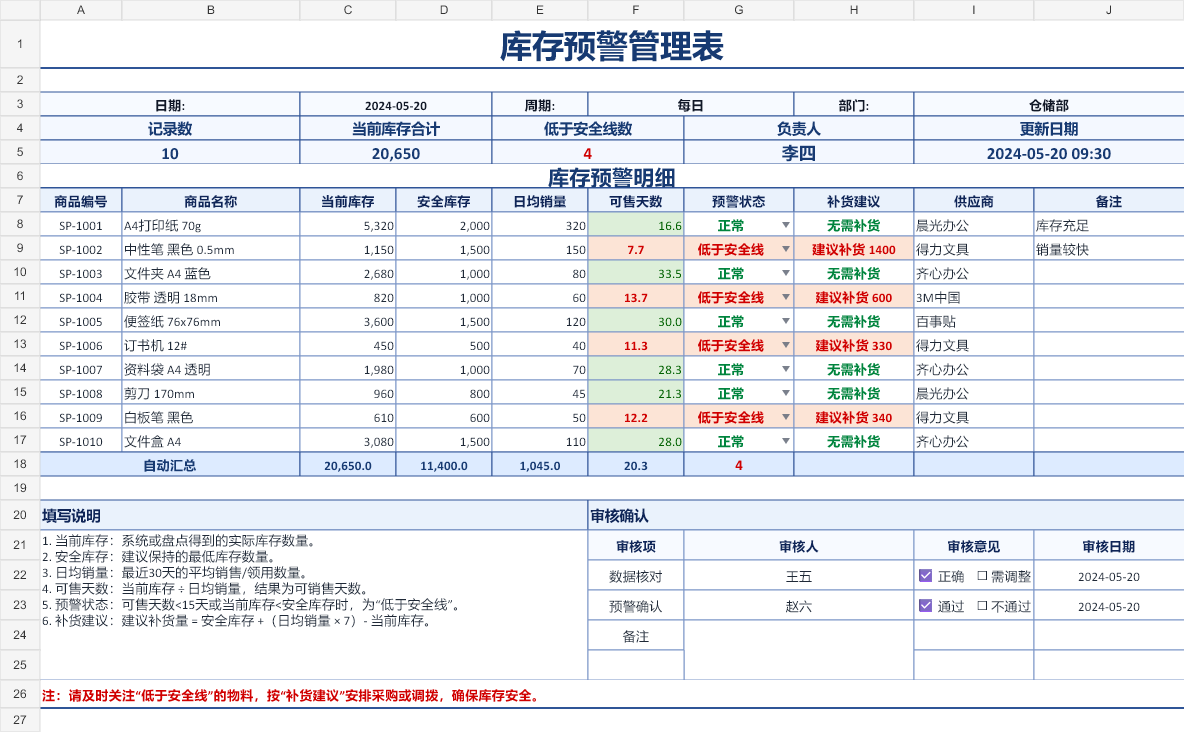Select 建议补货 340 cell
The height and width of the screenshot is (732, 1184).
(x=853, y=417)
